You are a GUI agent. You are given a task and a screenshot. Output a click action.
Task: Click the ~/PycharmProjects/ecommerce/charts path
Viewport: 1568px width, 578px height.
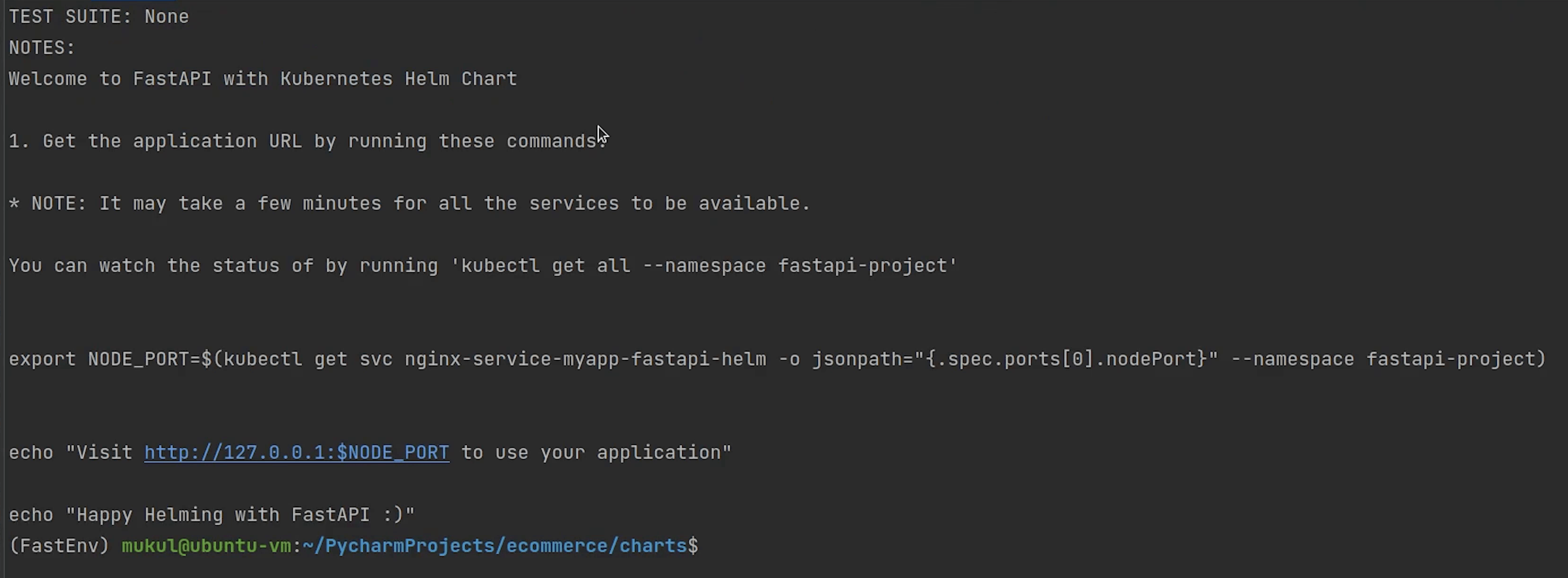pos(494,546)
